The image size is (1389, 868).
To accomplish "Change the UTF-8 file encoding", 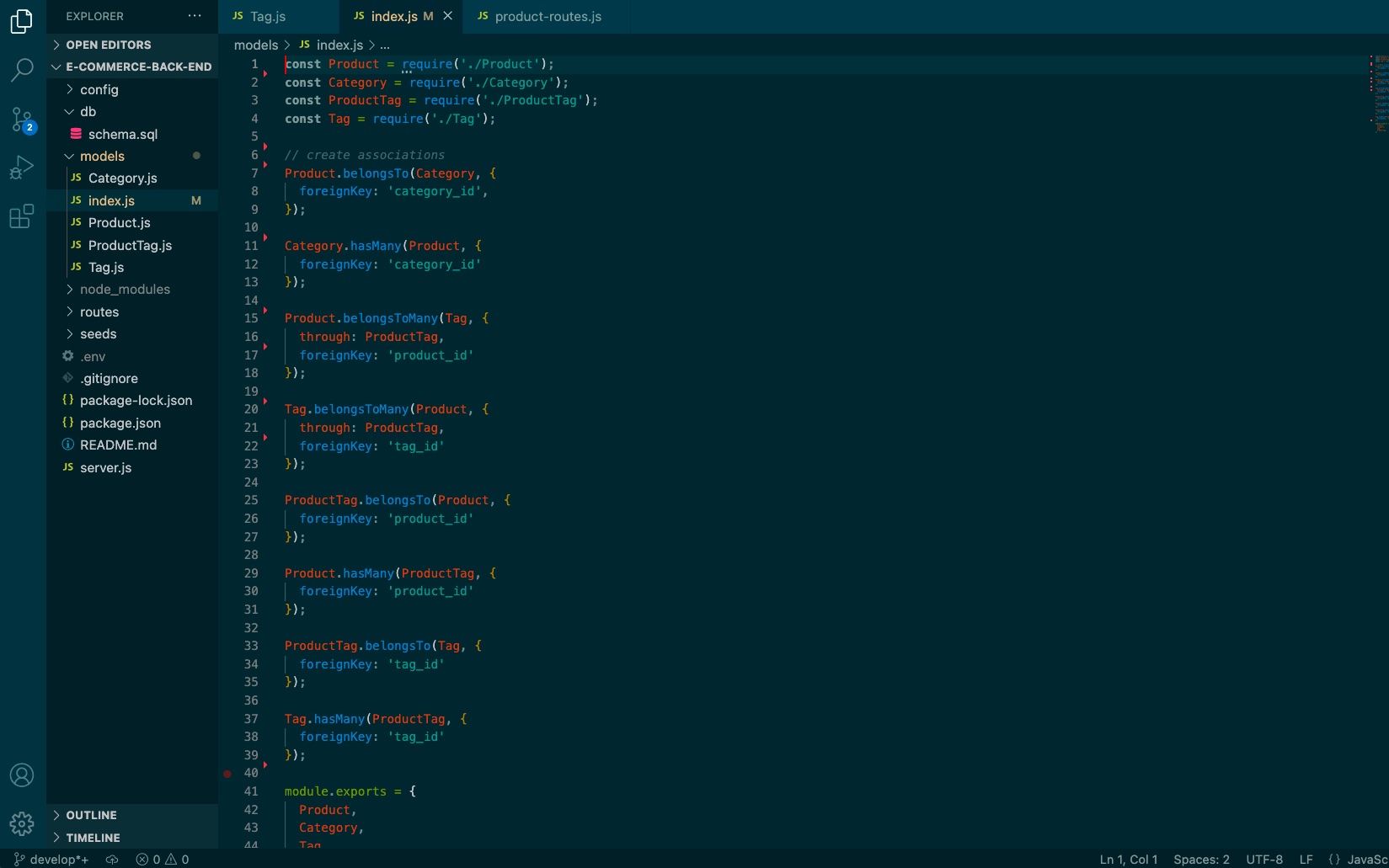I will pos(1264,860).
